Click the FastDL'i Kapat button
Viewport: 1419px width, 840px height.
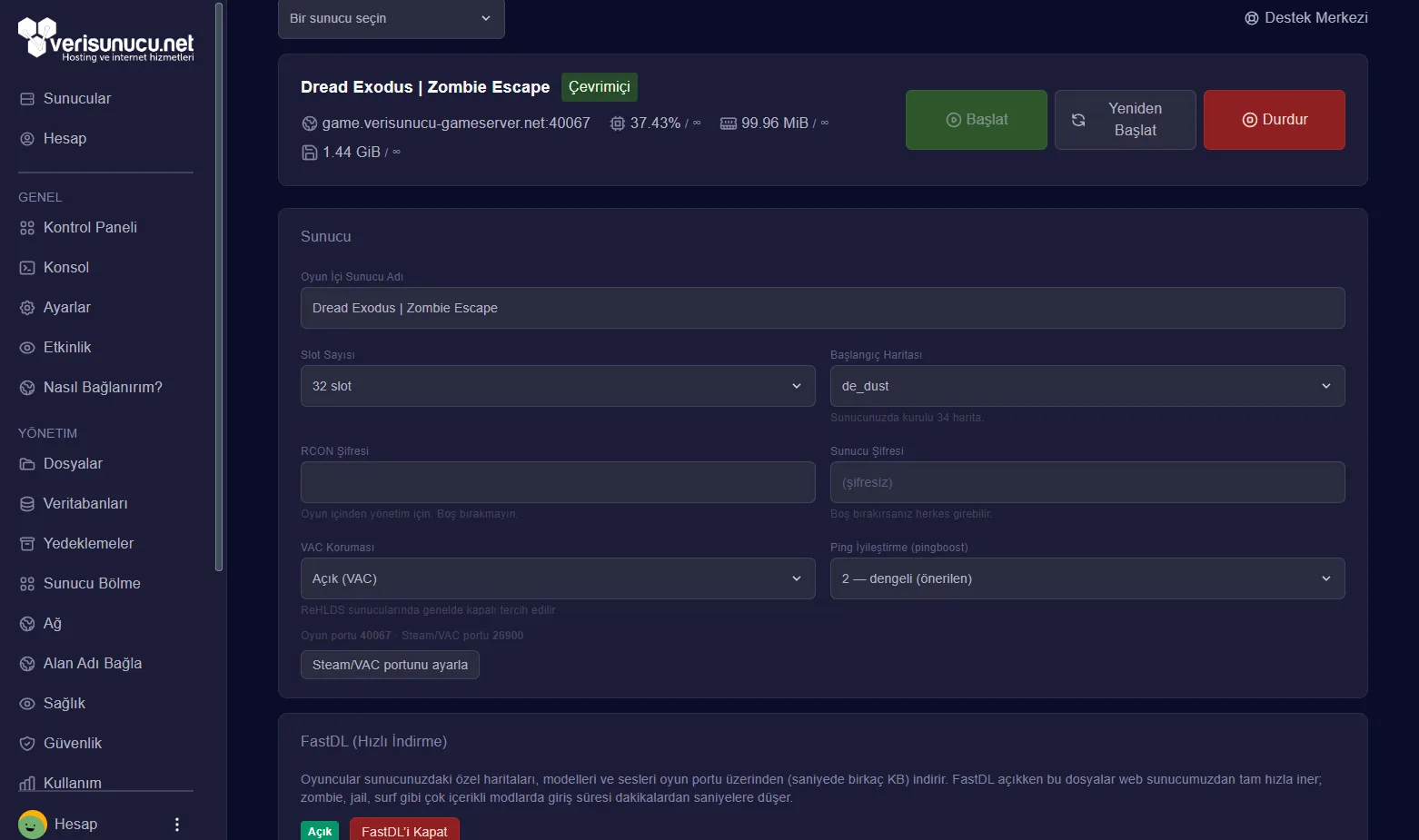(404, 831)
